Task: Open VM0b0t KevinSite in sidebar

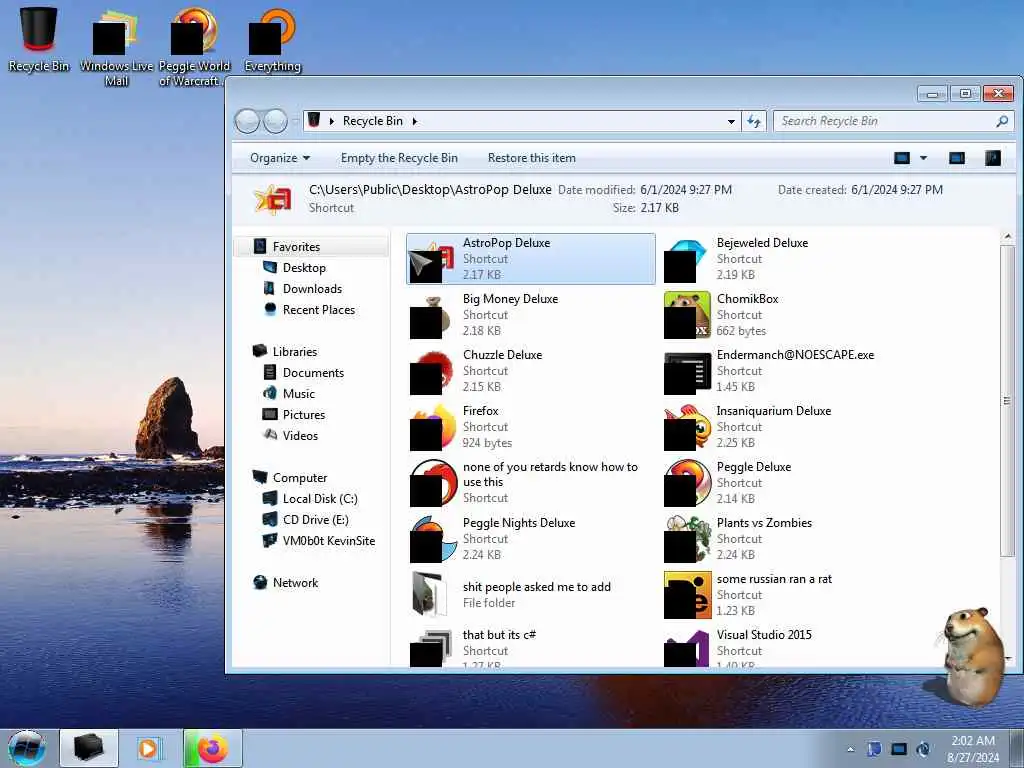Action: pyautogui.click(x=328, y=541)
